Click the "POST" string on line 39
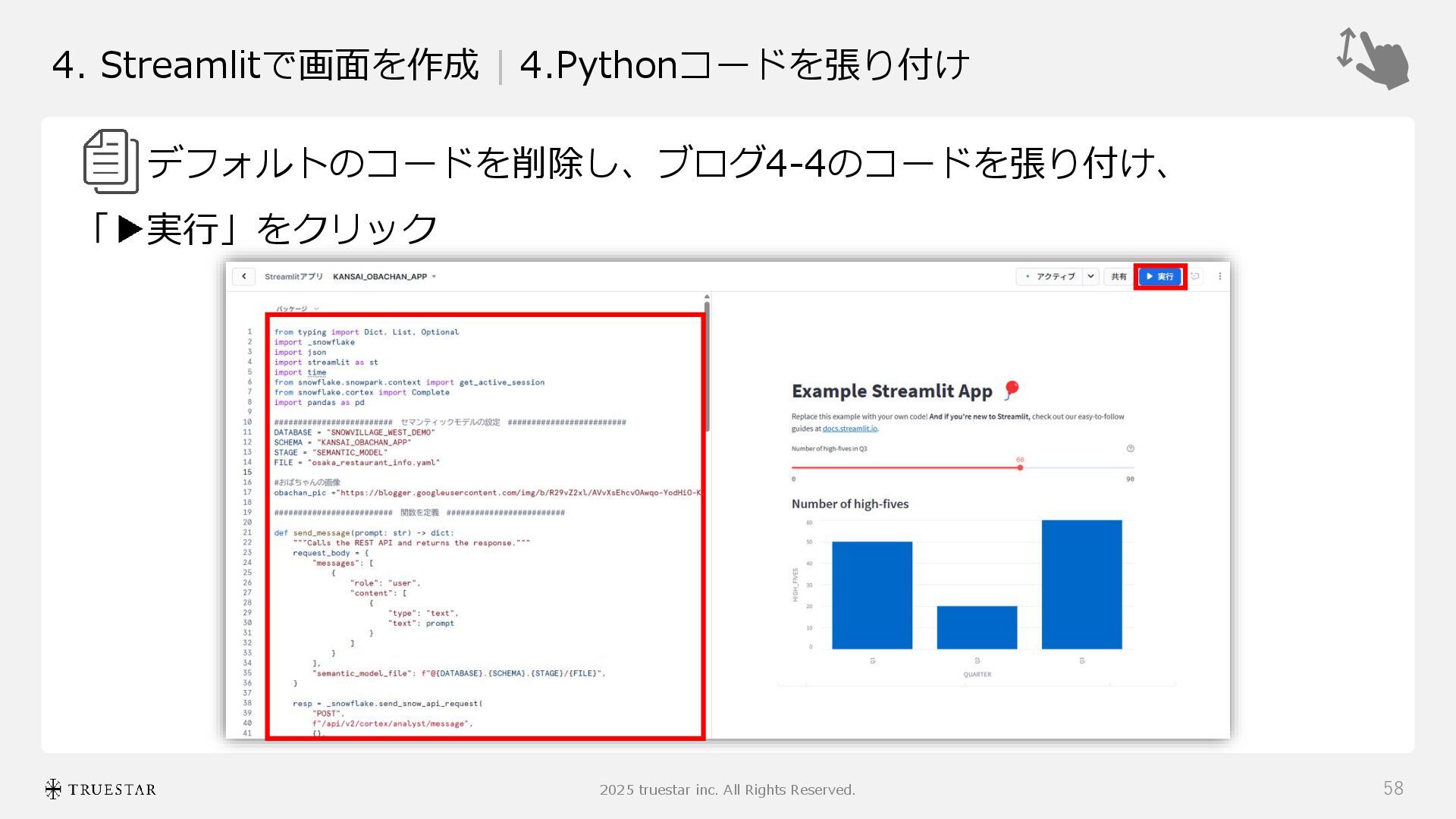 click(326, 714)
